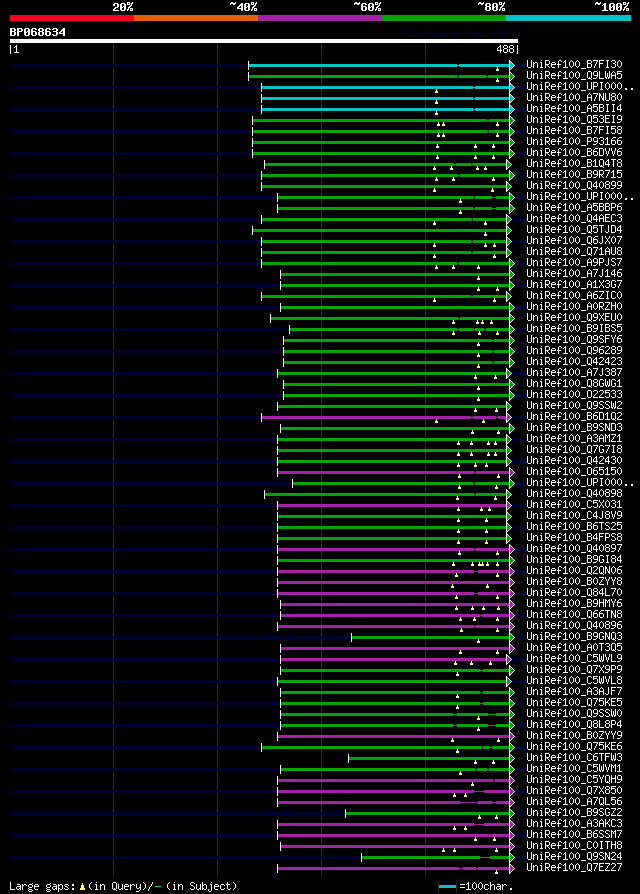Image resolution: width=640 pixels, height=894 pixels.
Task: Click the cyan ~100% identity legend segment
Action: tap(568, 18)
